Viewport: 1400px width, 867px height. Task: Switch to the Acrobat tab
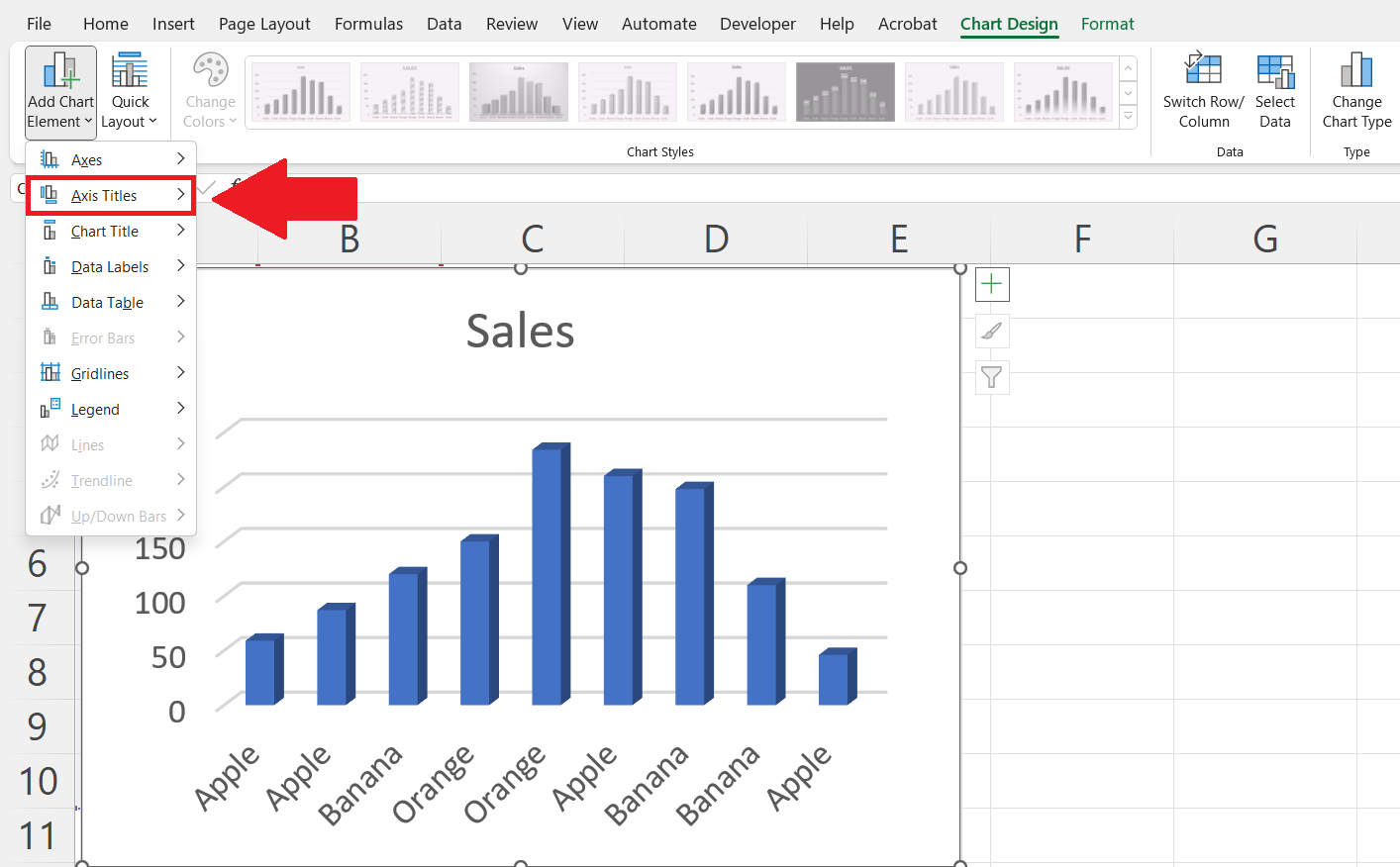pos(907,24)
